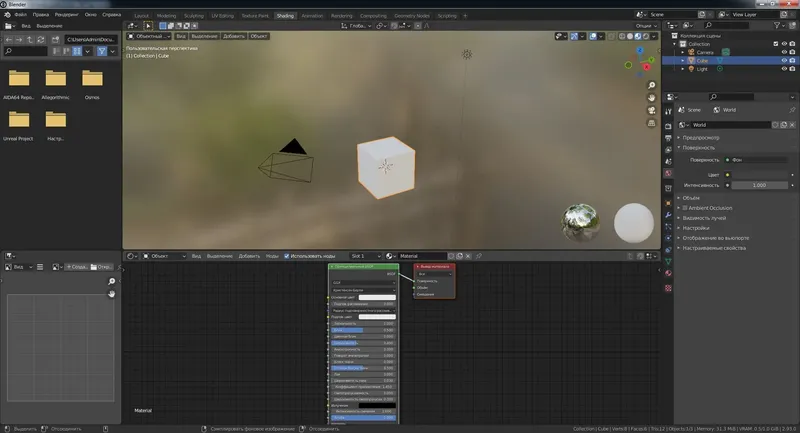The image size is (800, 433).
Task: Expand the Объём panel in World properties
Action: pos(690,197)
